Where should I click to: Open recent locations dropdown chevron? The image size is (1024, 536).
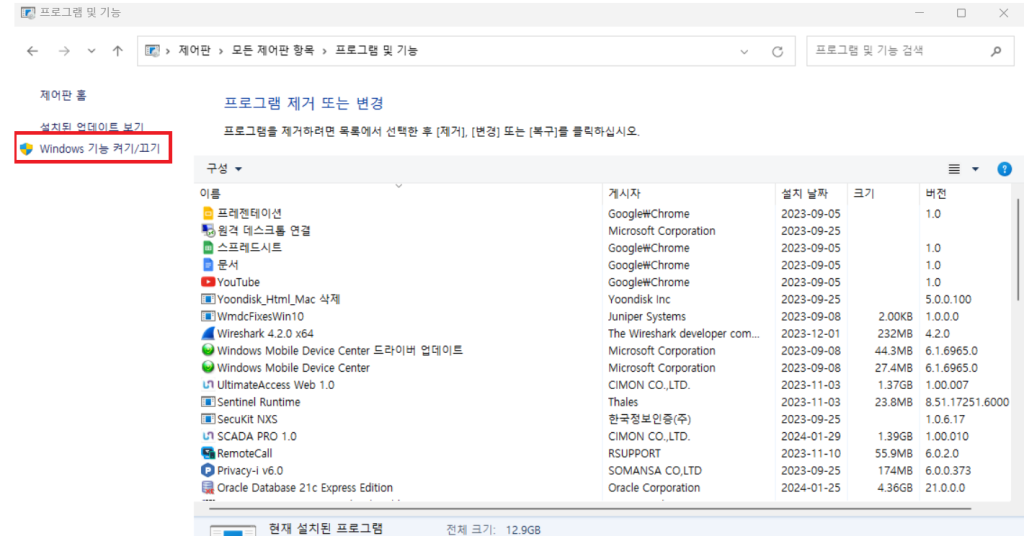pyautogui.click(x=91, y=51)
